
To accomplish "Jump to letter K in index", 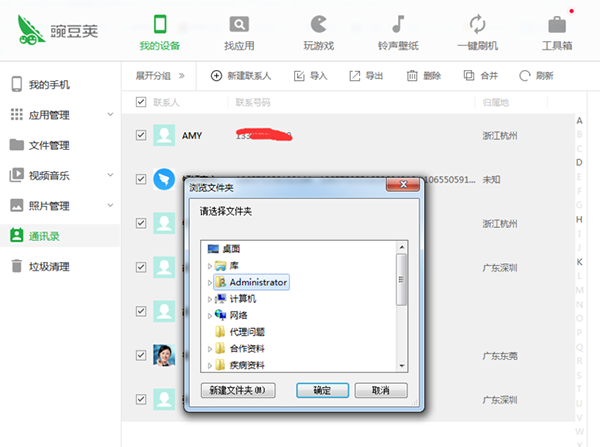I will [x=579, y=262].
